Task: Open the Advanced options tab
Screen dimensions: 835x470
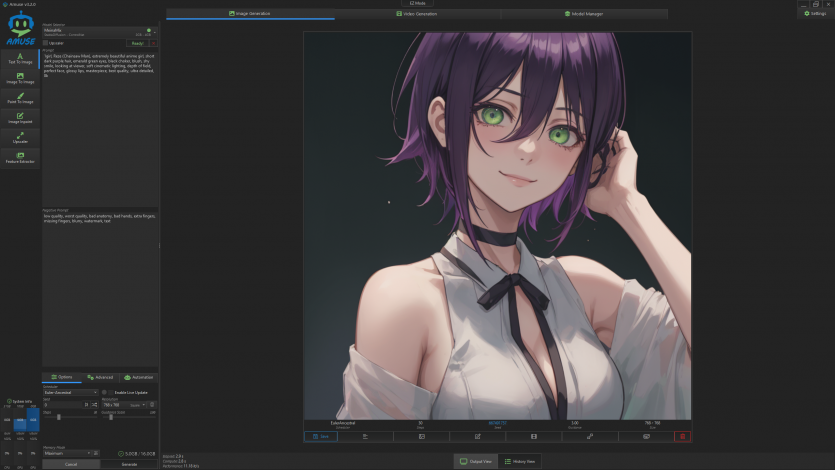Action: tap(100, 377)
